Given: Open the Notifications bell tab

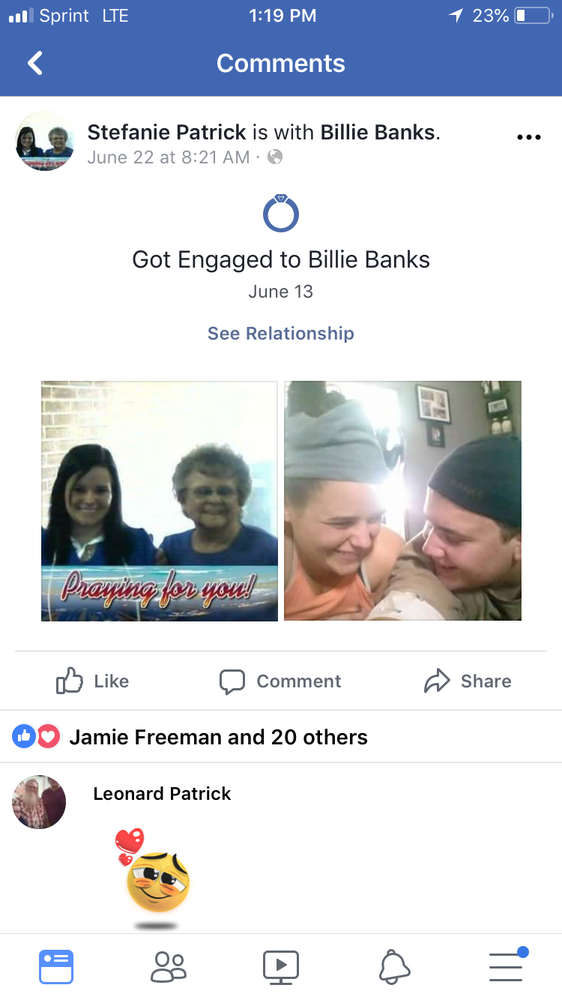Looking at the screenshot, I should (394, 967).
